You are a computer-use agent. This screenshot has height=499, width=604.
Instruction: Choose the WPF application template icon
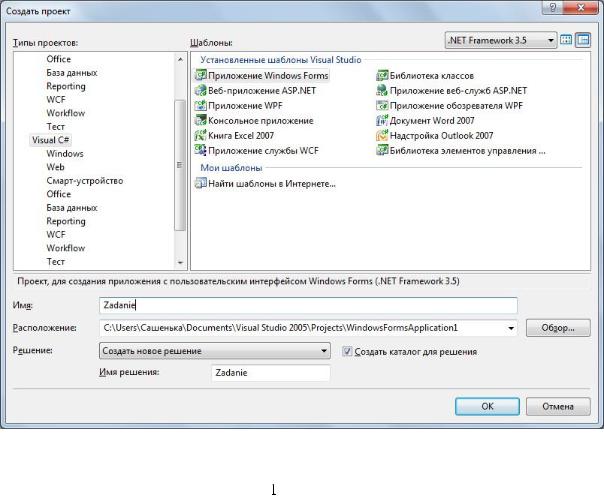(200, 105)
